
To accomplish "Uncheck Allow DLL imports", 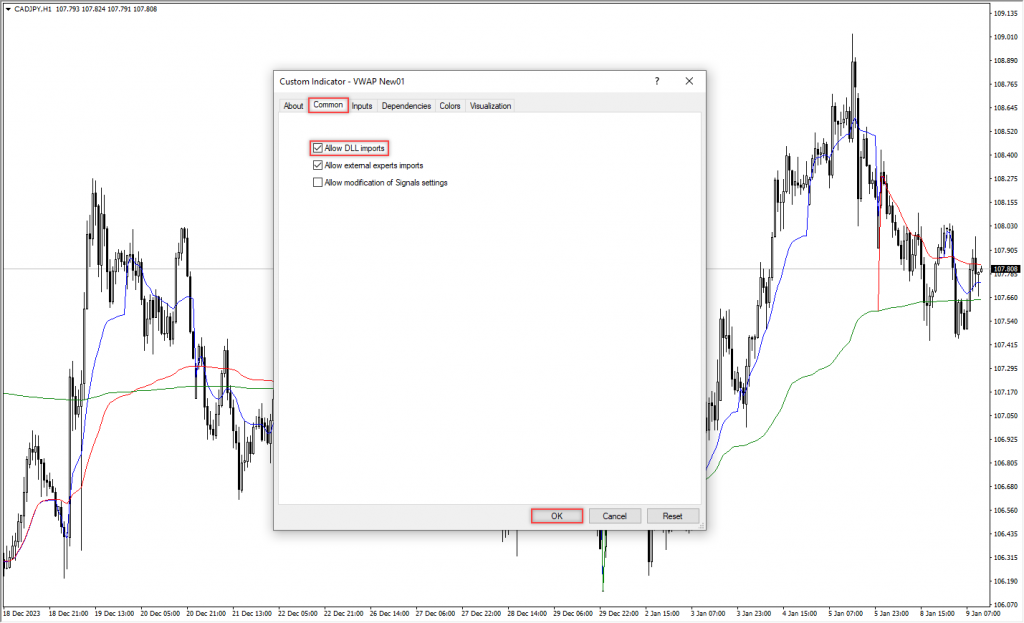I will (x=318, y=148).
